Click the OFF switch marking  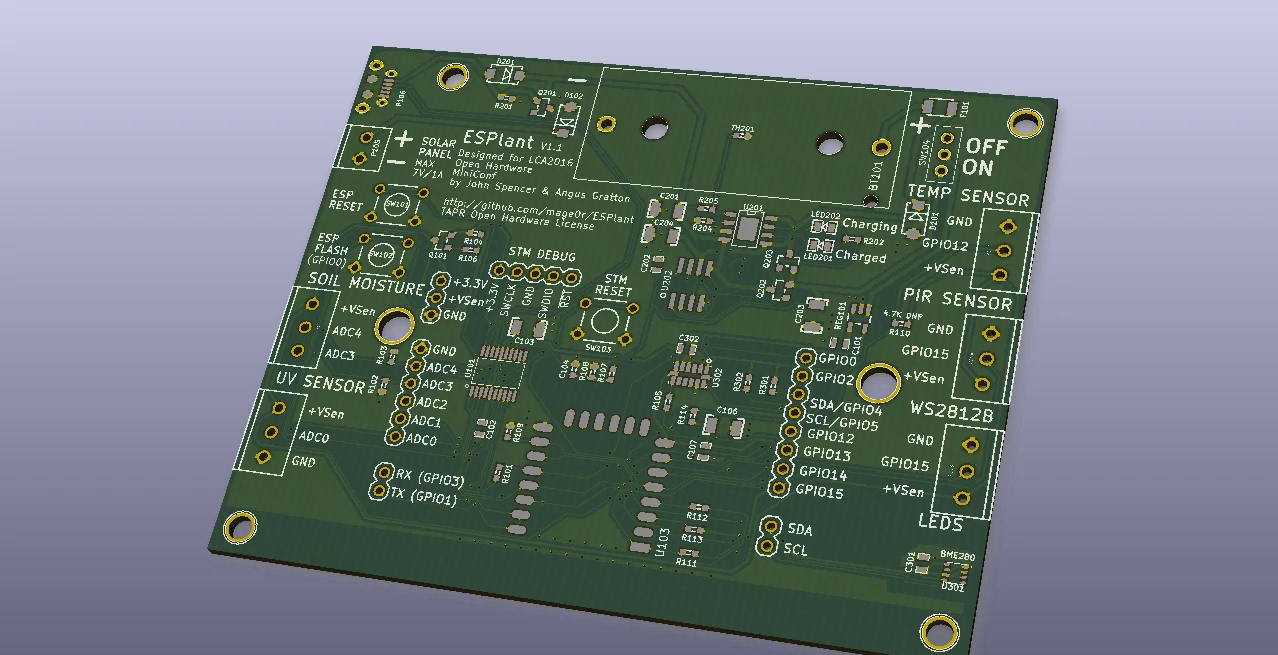(x=986, y=146)
